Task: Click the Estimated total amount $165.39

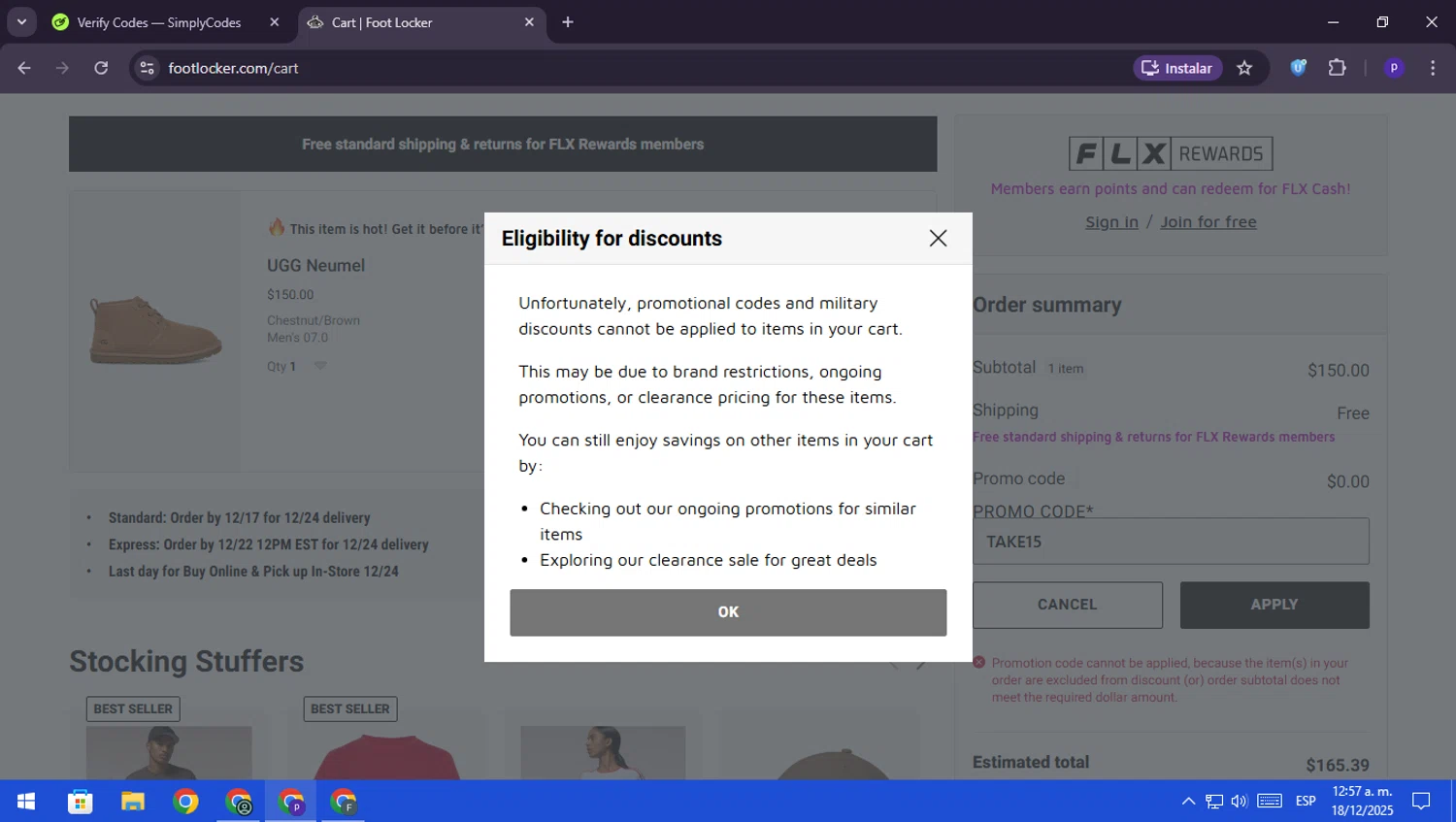Action: tap(1338, 766)
